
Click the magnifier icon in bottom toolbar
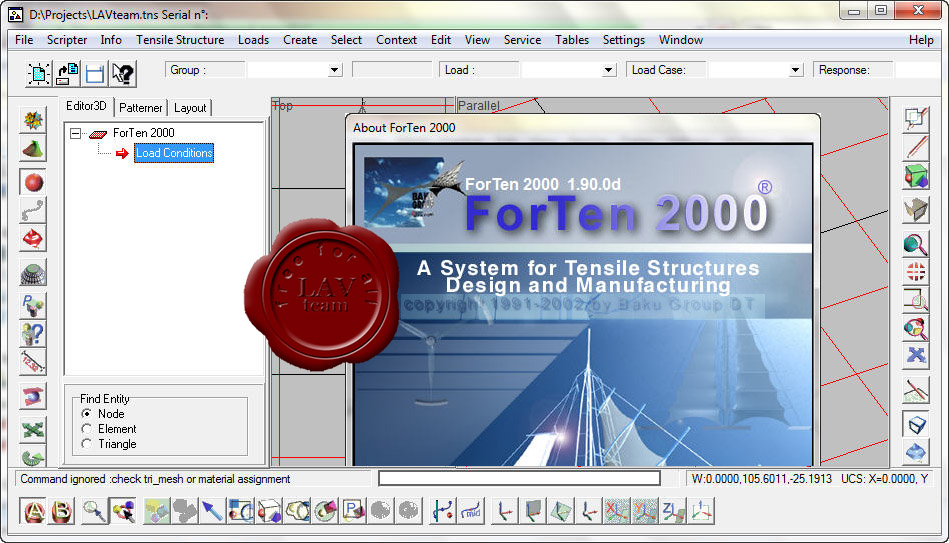pyautogui.click(x=94, y=512)
